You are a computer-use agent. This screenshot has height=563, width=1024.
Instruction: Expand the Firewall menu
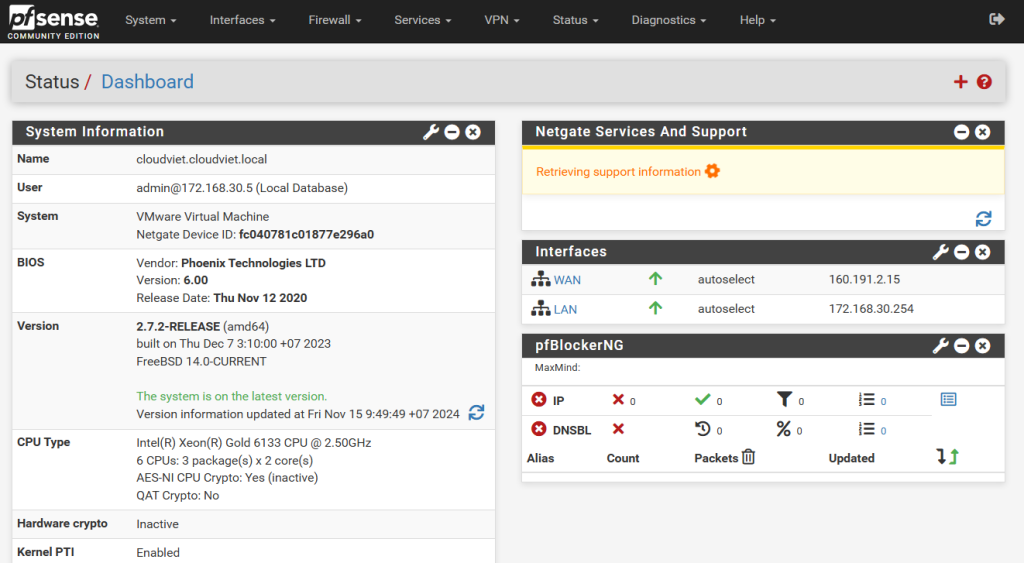point(334,20)
